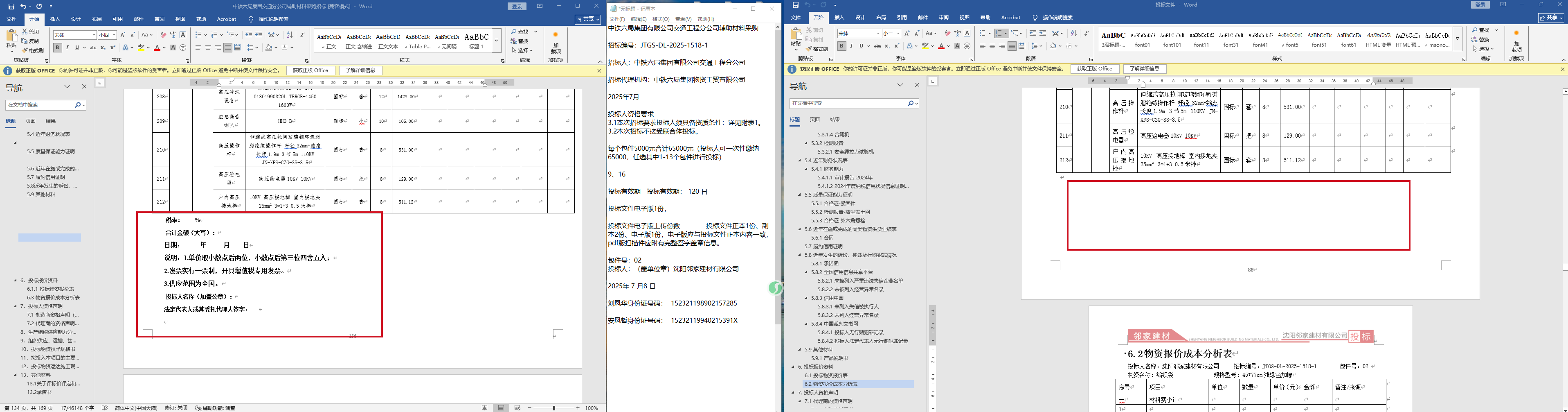Clear formatting in left Word window

pos(163,35)
